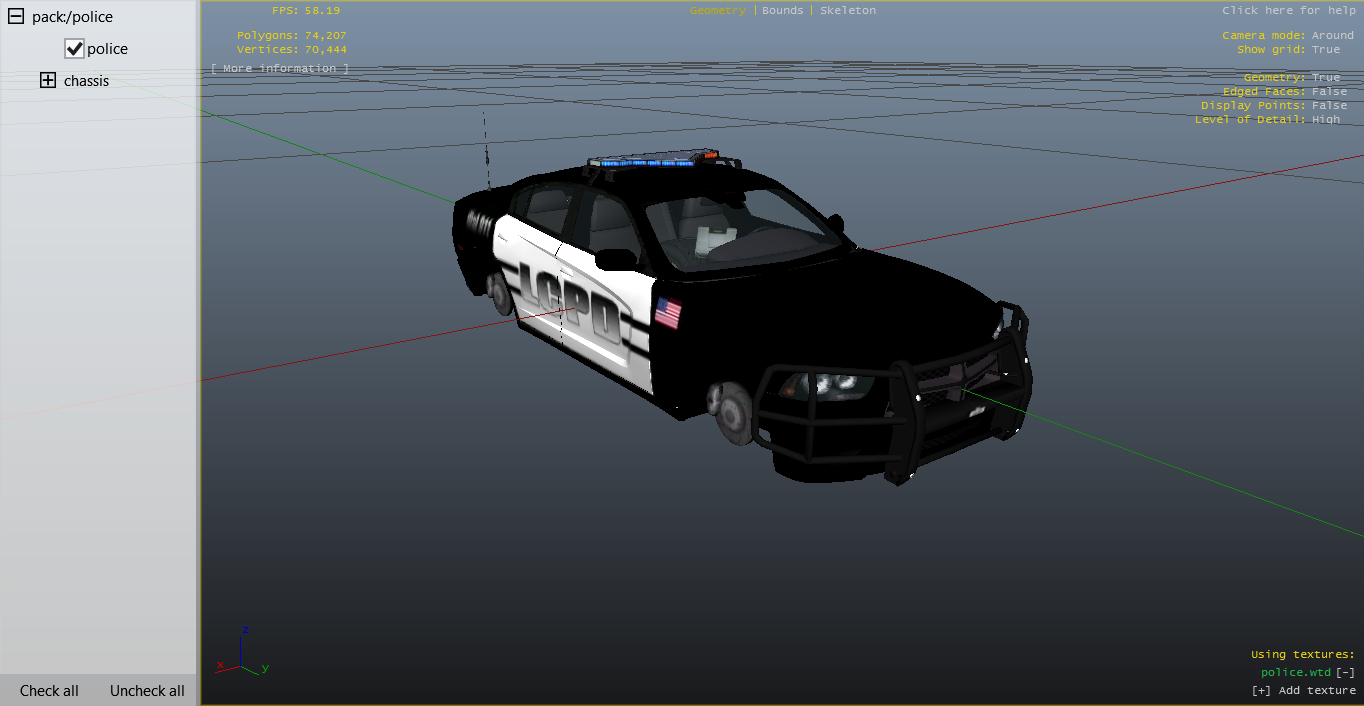Screen dimensions: 1364x706
Task: Toggle the Geometry True setting
Action: click(1326, 78)
